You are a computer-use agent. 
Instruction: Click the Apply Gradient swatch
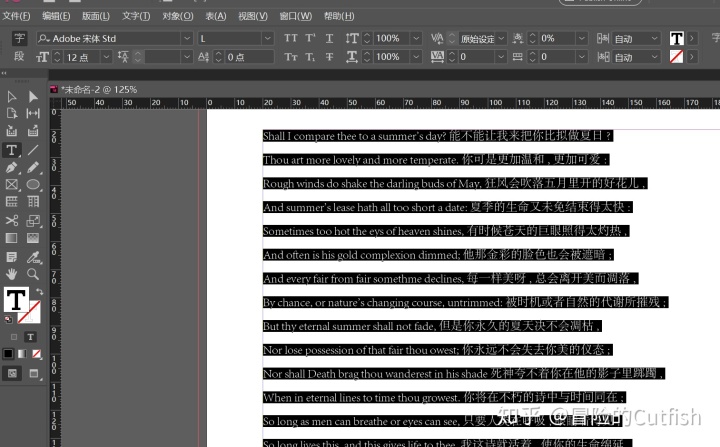coord(22,354)
